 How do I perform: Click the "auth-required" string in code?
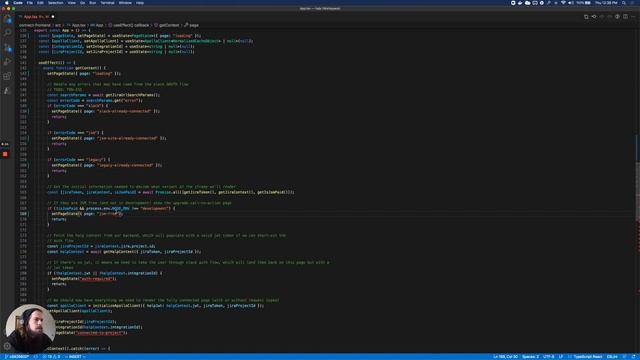tap(96, 279)
